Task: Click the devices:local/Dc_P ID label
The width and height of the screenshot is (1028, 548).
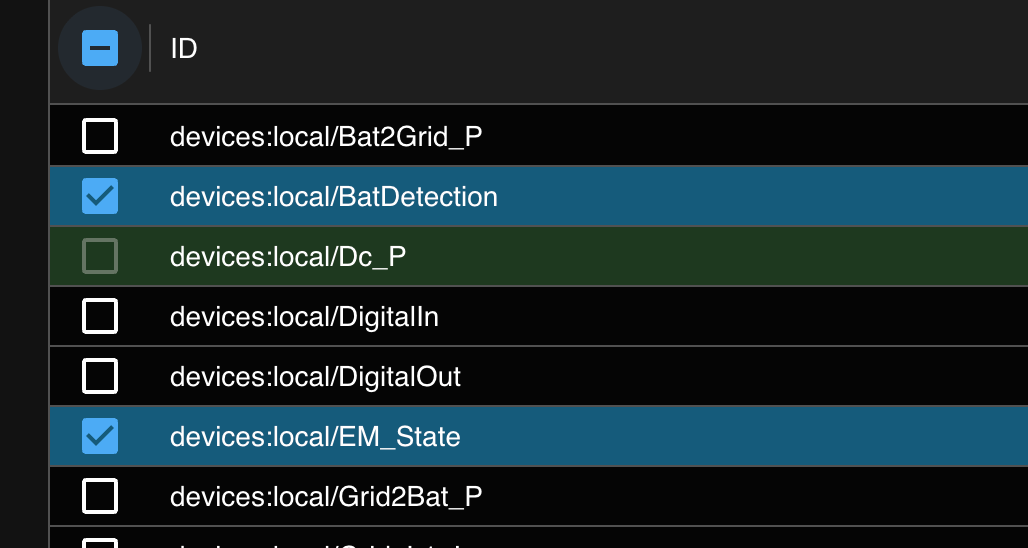Action: coord(288,256)
